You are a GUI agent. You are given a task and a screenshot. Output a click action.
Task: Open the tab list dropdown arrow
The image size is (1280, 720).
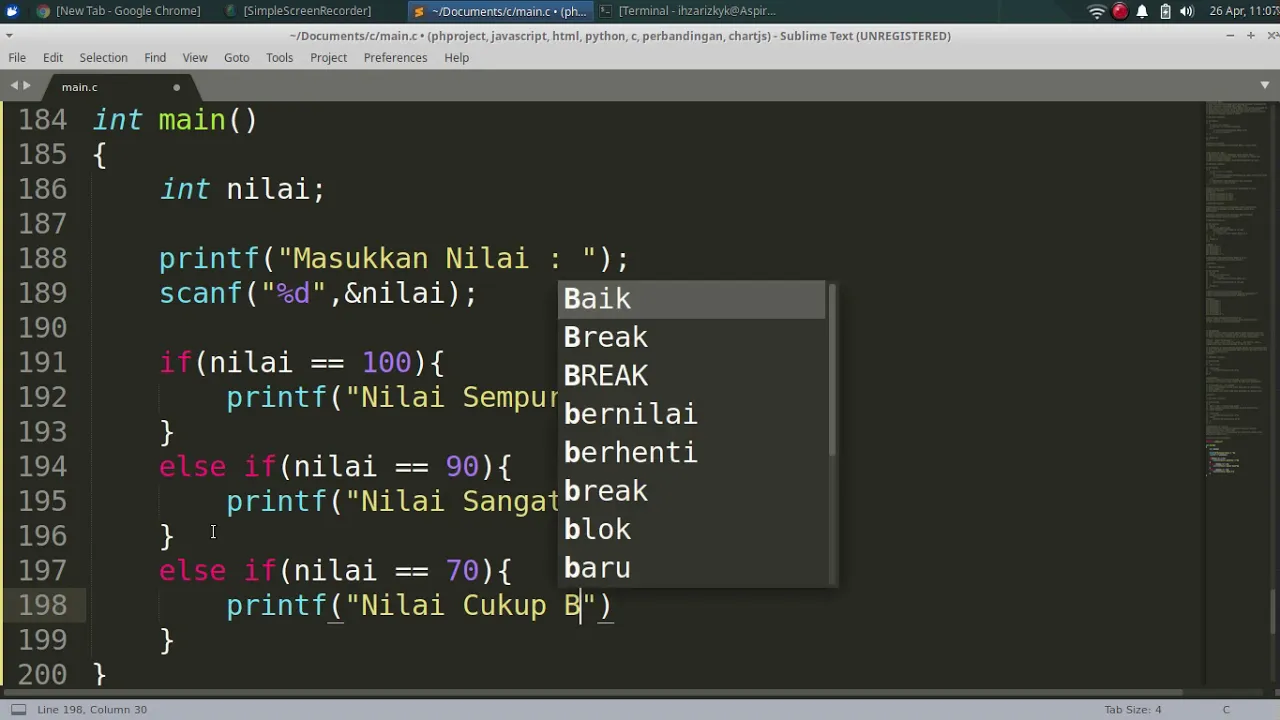[x=1265, y=86]
